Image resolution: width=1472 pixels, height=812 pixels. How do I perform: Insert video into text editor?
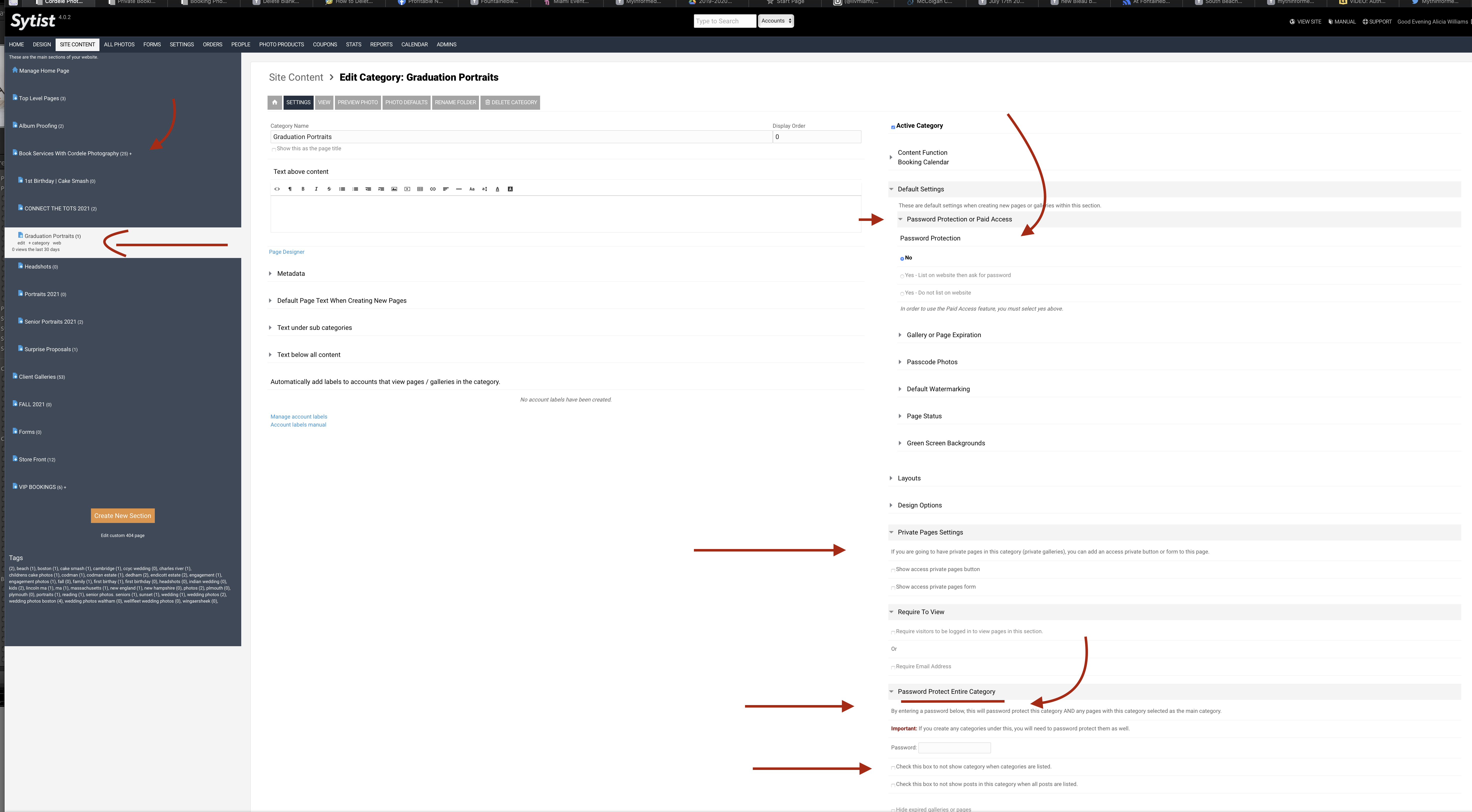pyautogui.click(x=407, y=189)
